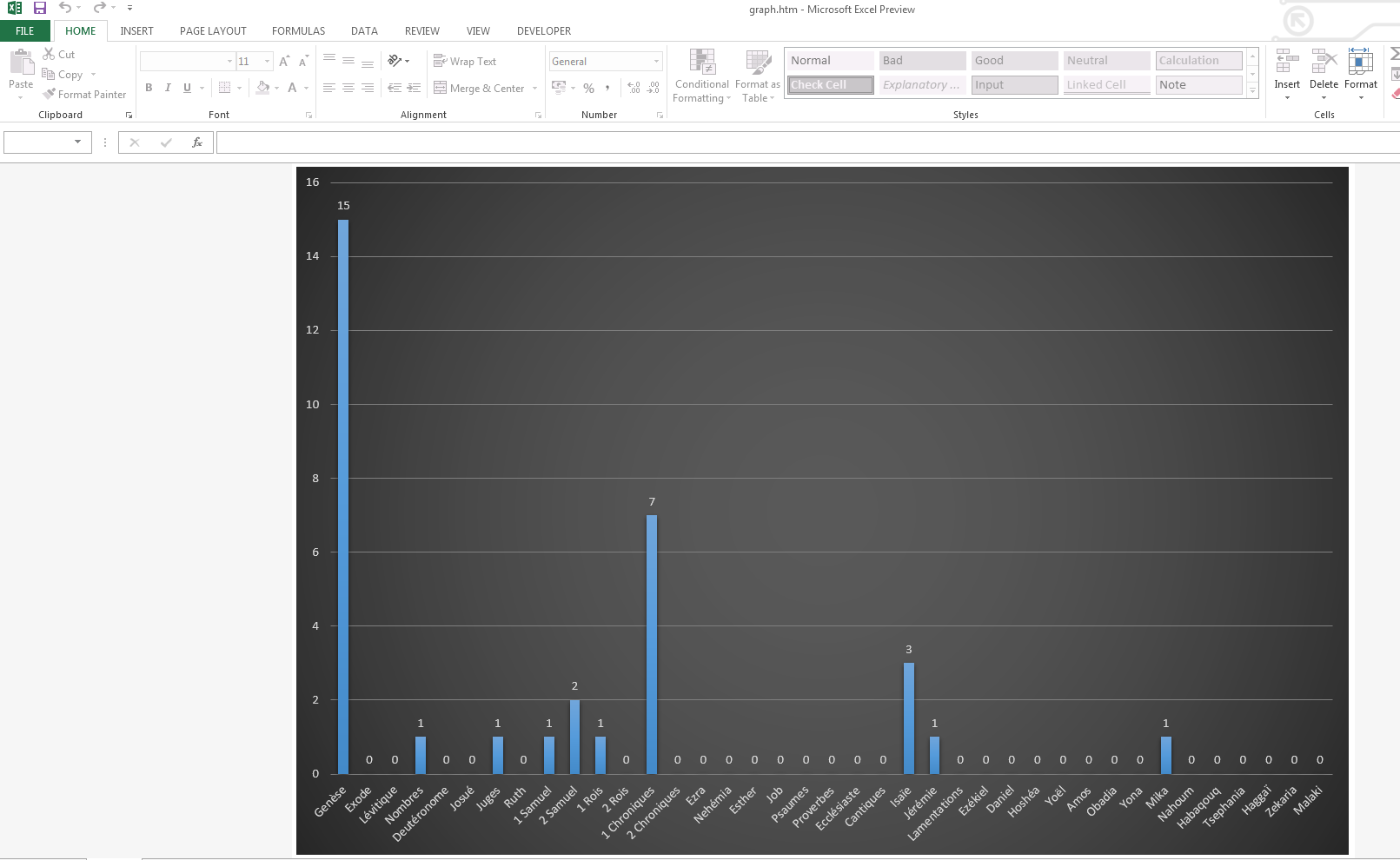Click the Increase Indent icon

[x=414, y=88]
